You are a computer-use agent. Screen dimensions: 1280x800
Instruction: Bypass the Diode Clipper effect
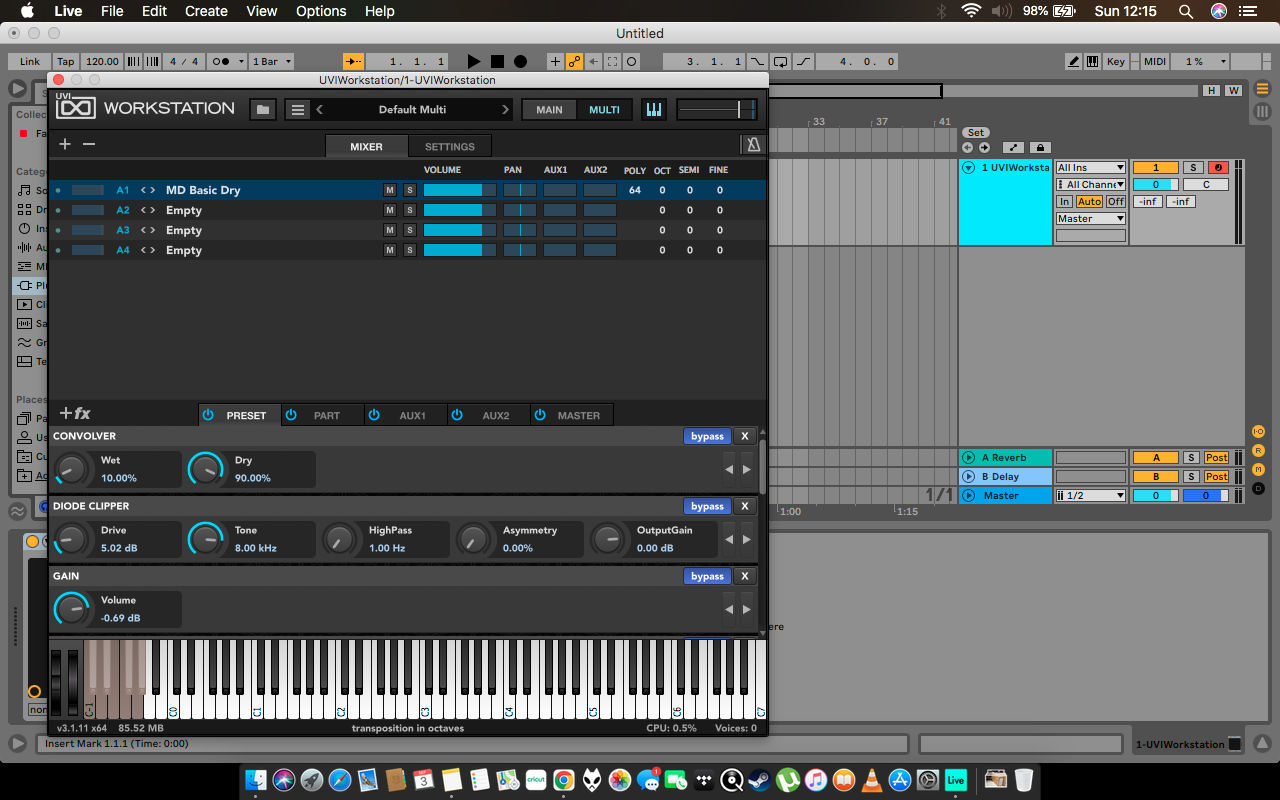pyautogui.click(x=707, y=506)
